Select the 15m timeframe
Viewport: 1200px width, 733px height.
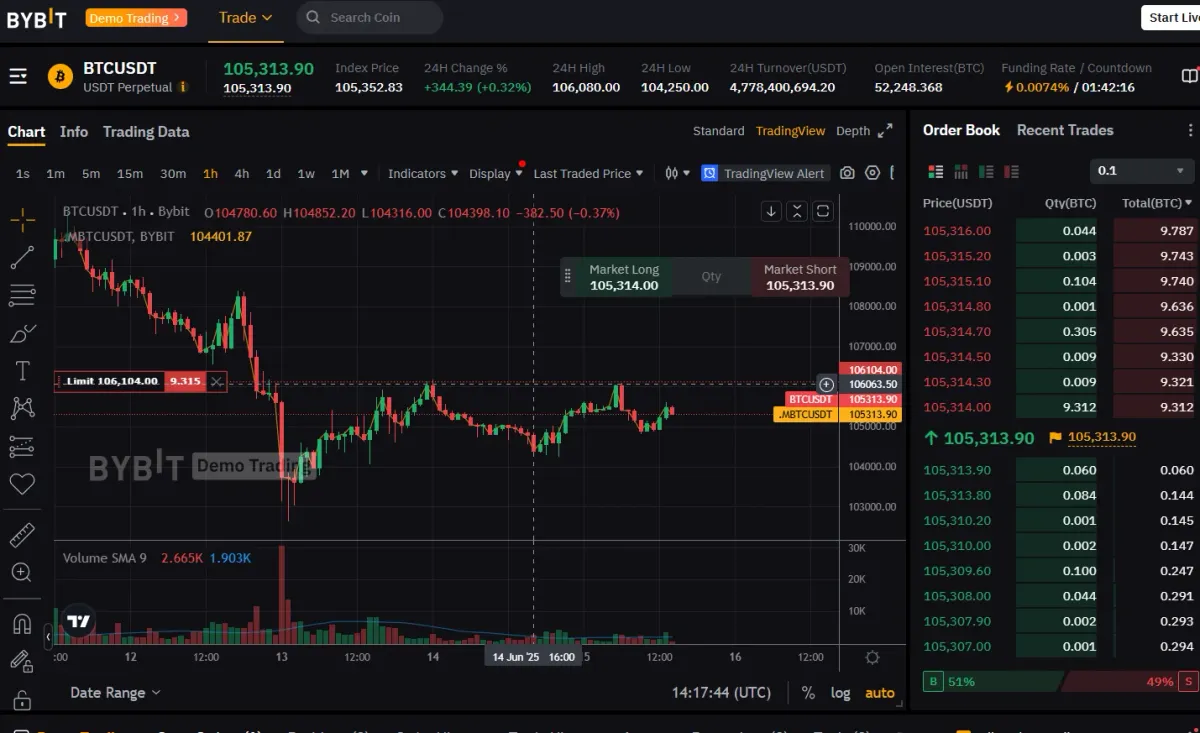point(130,173)
